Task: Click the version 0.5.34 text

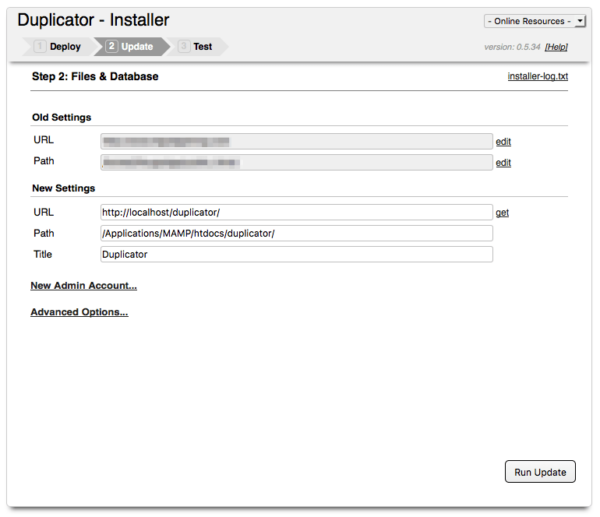Action: tap(511, 47)
